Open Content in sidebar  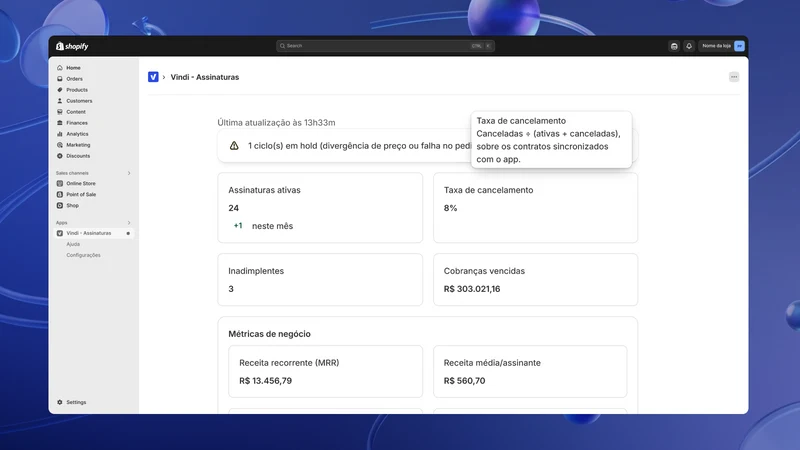point(76,112)
